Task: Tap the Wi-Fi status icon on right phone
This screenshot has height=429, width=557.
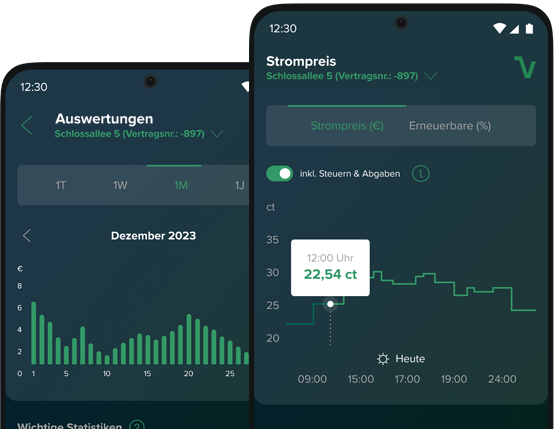Action: click(500, 28)
